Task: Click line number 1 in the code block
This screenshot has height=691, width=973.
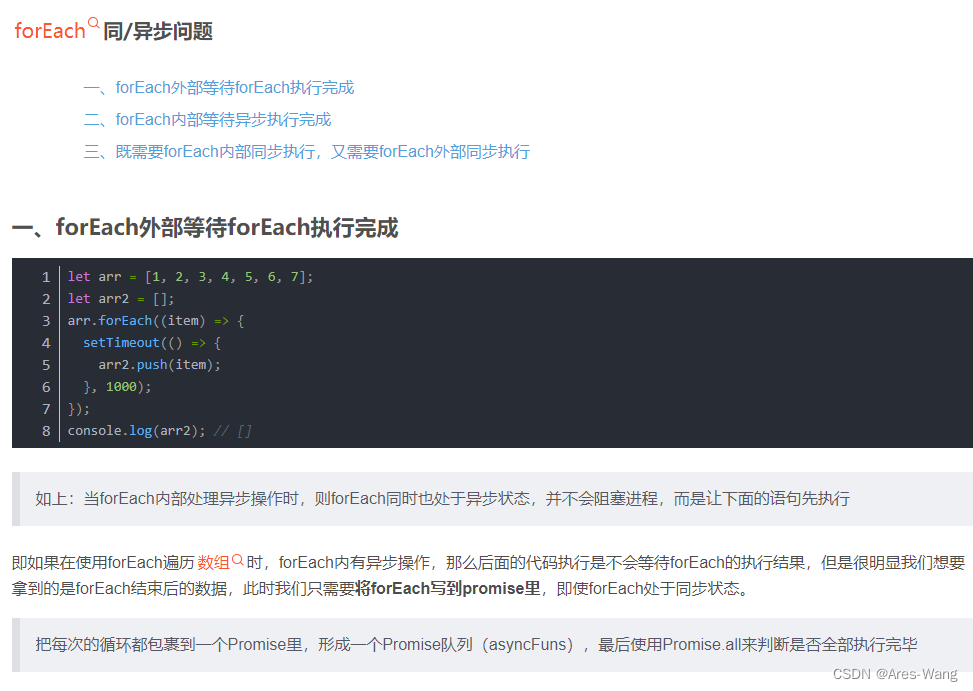Action: [x=46, y=276]
